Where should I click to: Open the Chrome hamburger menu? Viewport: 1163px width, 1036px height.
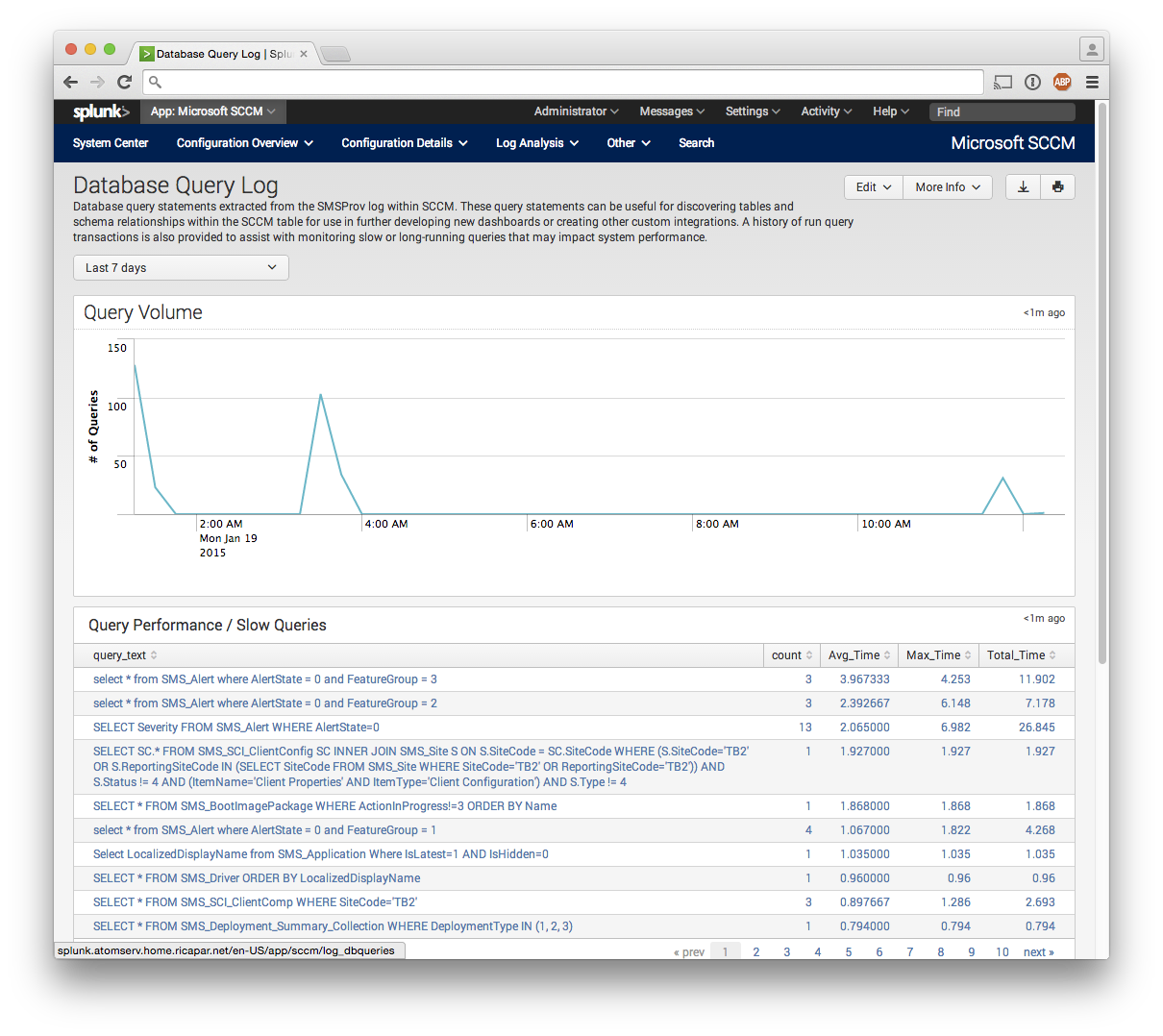[1092, 82]
